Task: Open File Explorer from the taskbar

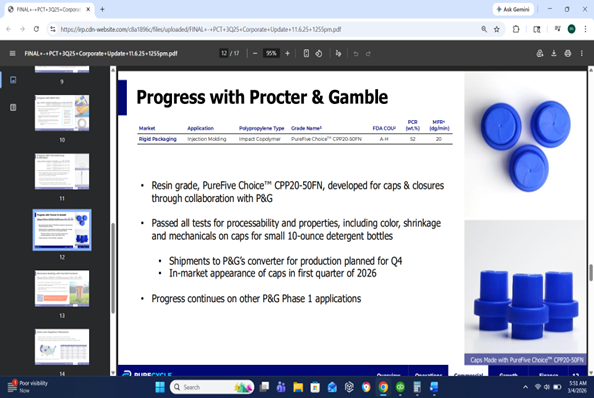Action: (298, 387)
